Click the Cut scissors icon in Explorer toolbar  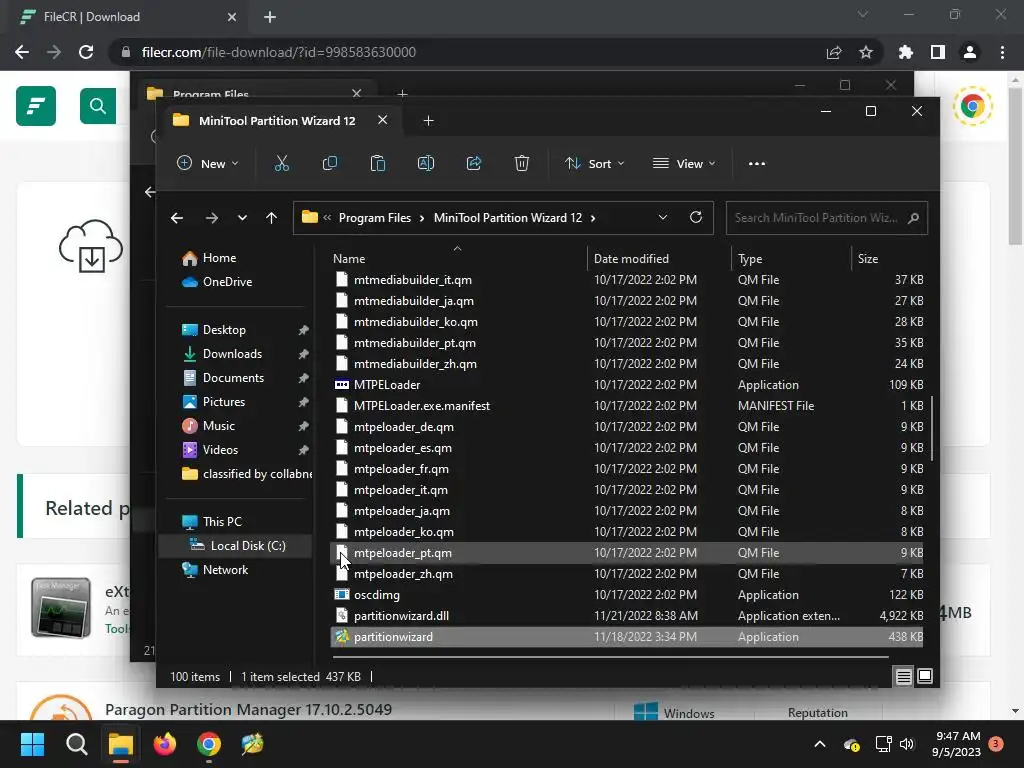tap(281, 163)
